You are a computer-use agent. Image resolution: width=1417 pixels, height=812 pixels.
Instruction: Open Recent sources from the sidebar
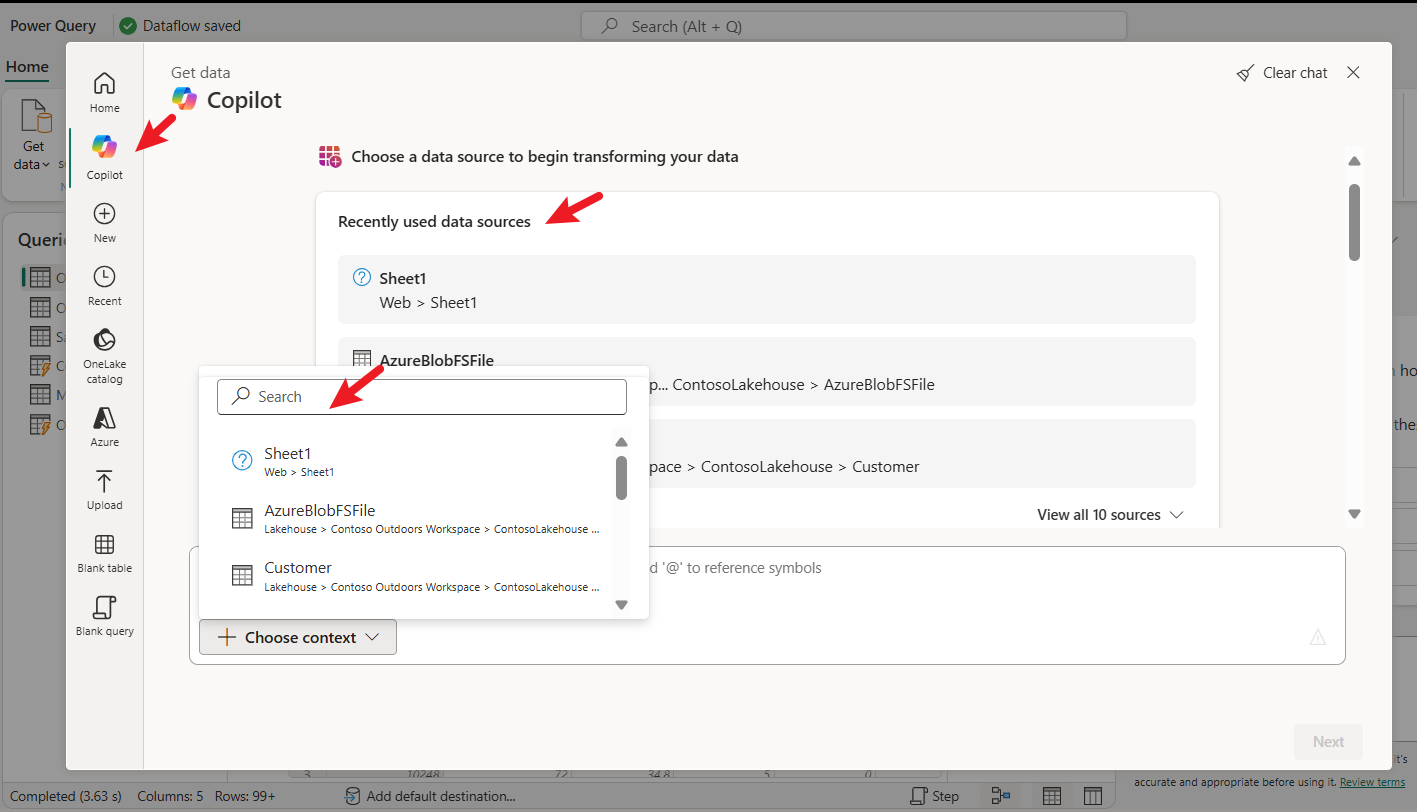tap(104, 283)
